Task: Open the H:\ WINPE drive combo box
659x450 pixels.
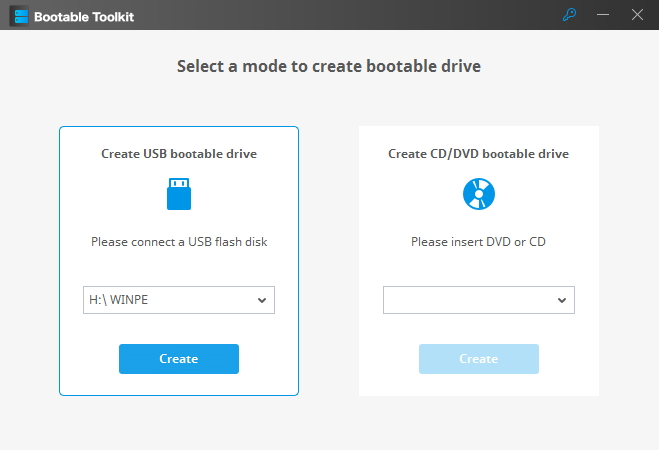Action: 179,300
